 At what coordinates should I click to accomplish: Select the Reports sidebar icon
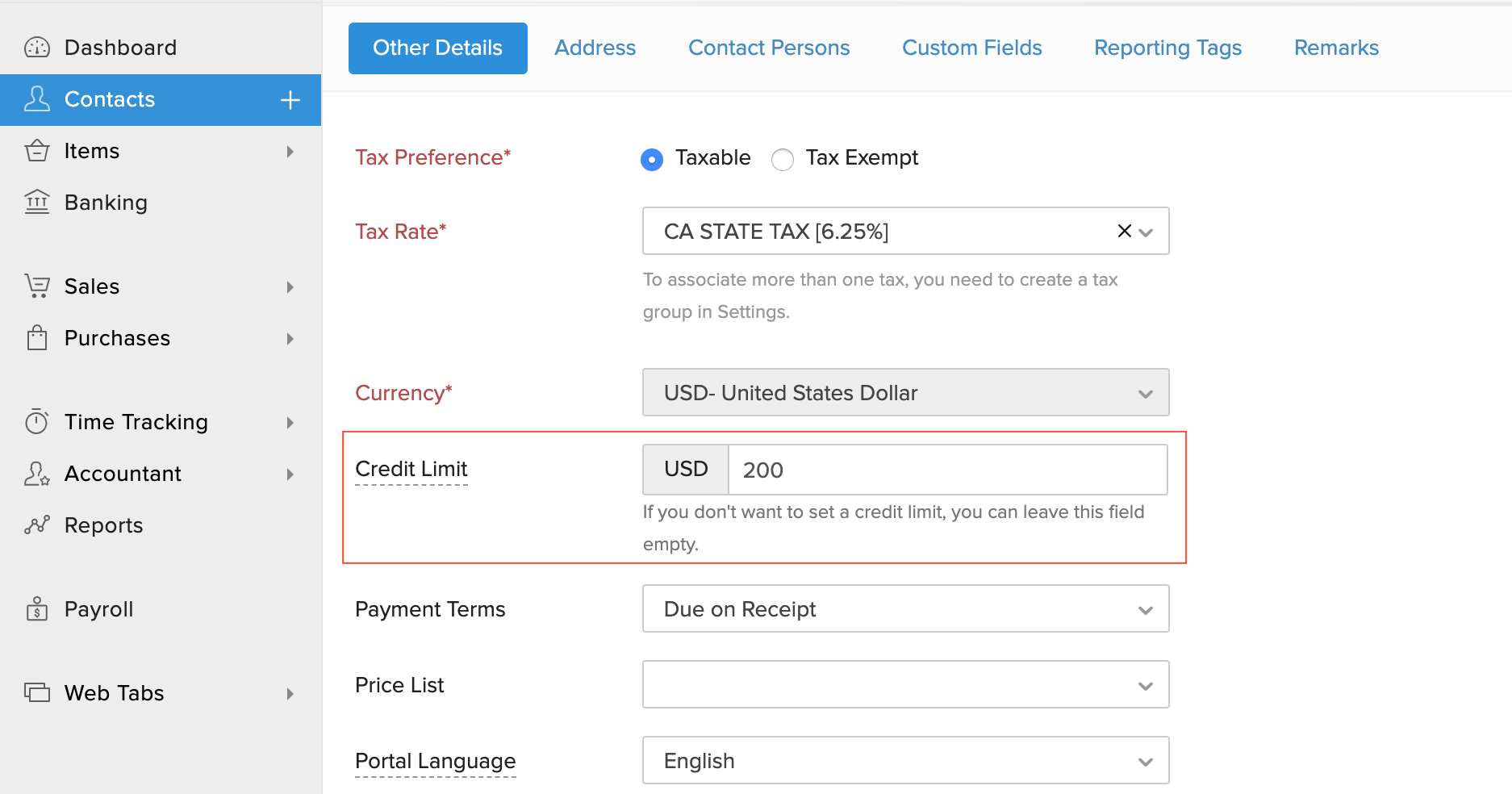tap(36, 525)
